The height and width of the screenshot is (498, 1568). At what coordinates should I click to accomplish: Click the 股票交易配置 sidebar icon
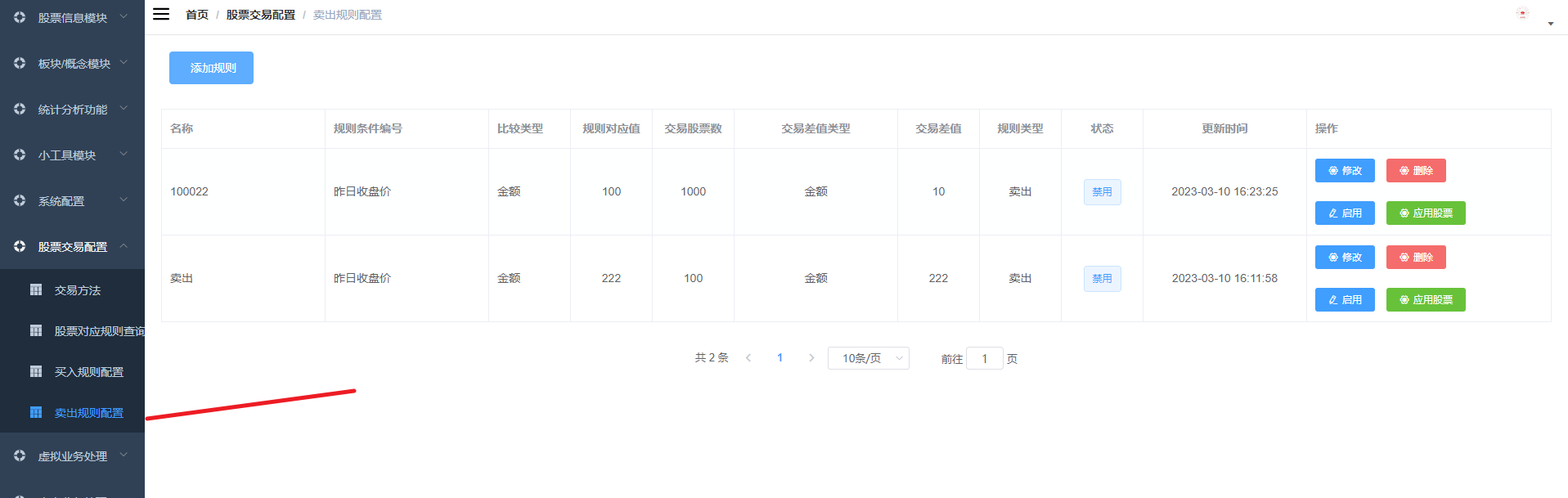coord(20,246)
